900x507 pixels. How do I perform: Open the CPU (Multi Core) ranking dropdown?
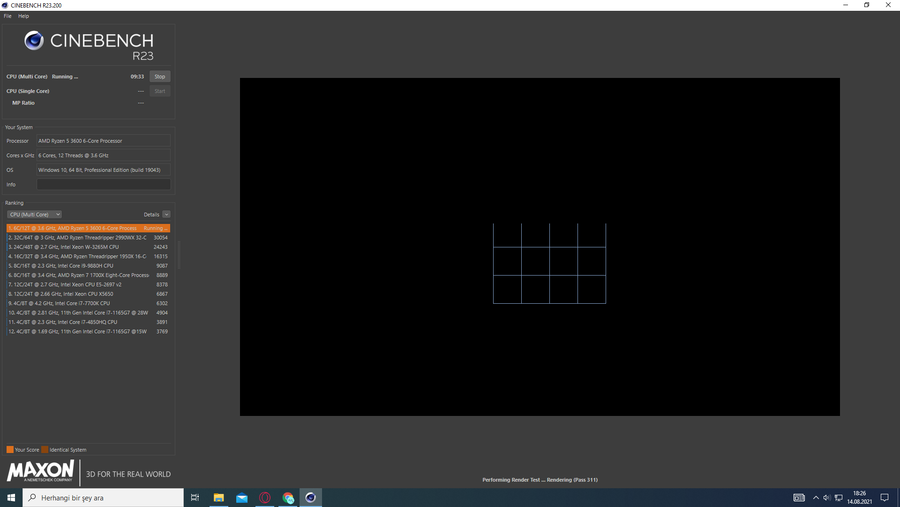(x=34, y=214)
